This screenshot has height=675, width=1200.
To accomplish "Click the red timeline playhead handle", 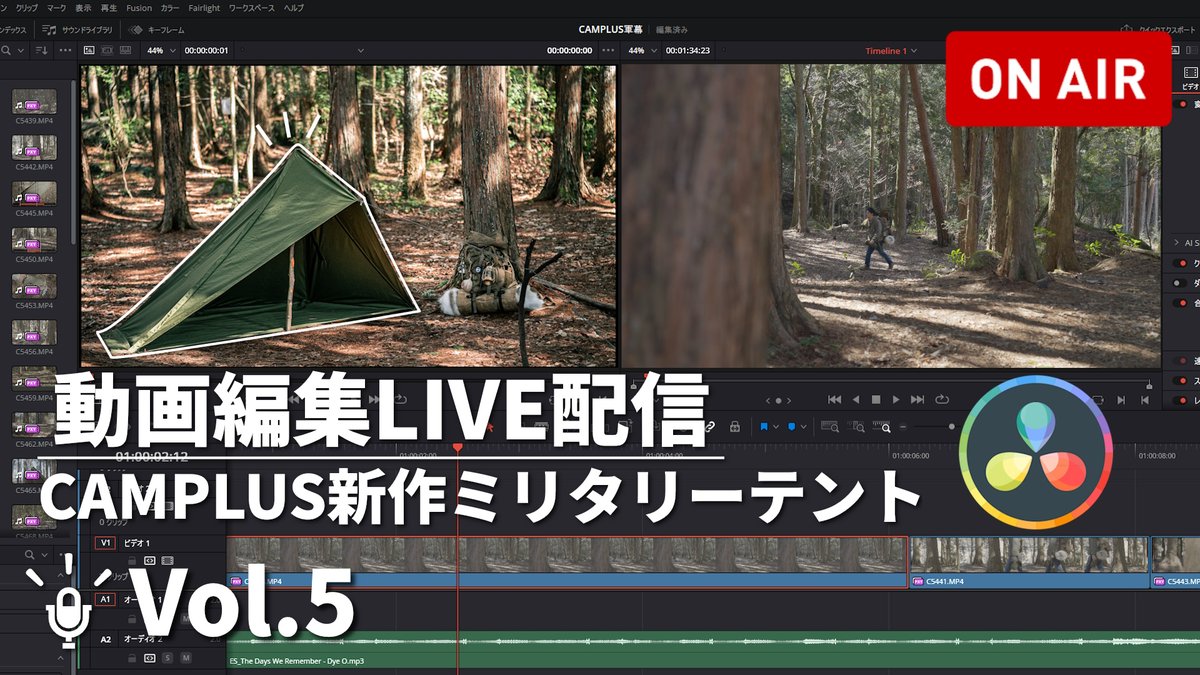I will [458, 447].
